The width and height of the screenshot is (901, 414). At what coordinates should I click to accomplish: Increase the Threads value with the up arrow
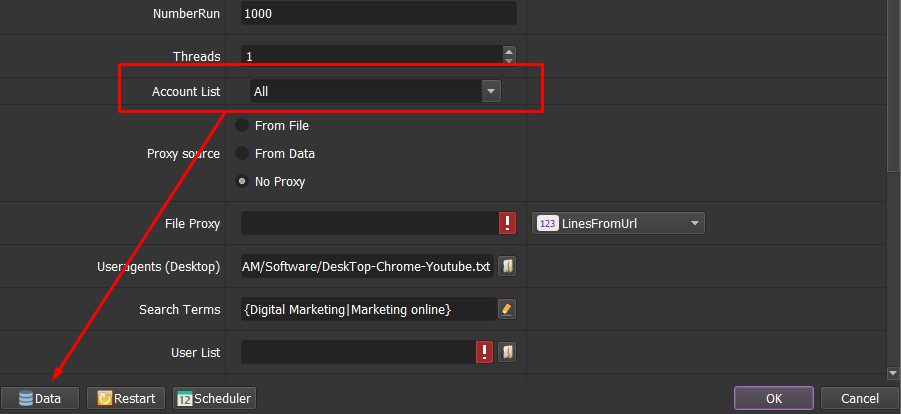point(509,52)
